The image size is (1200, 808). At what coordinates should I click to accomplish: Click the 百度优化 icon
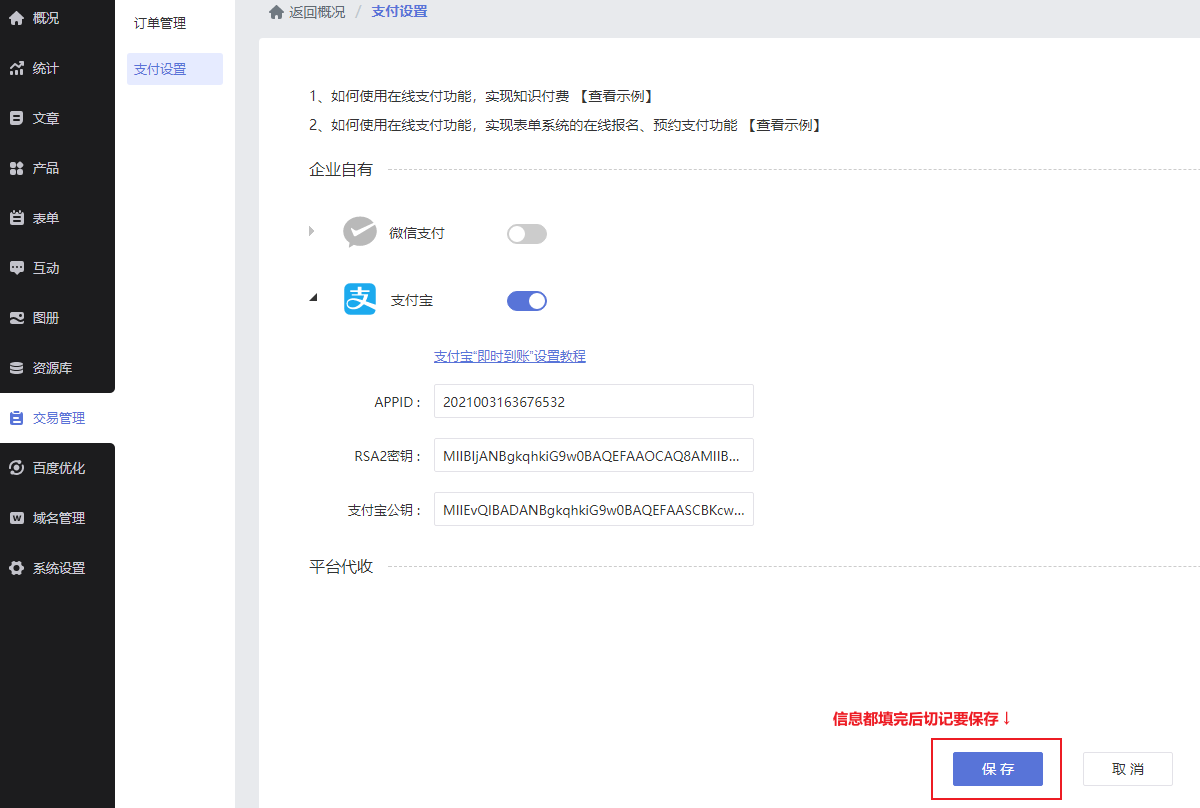point(16,468)
